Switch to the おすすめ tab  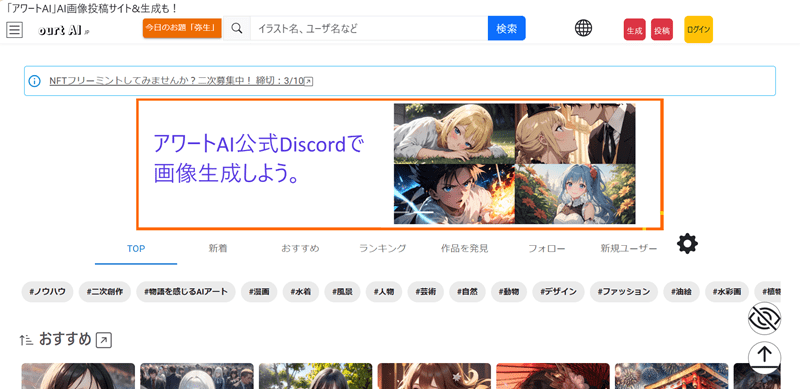300,249
